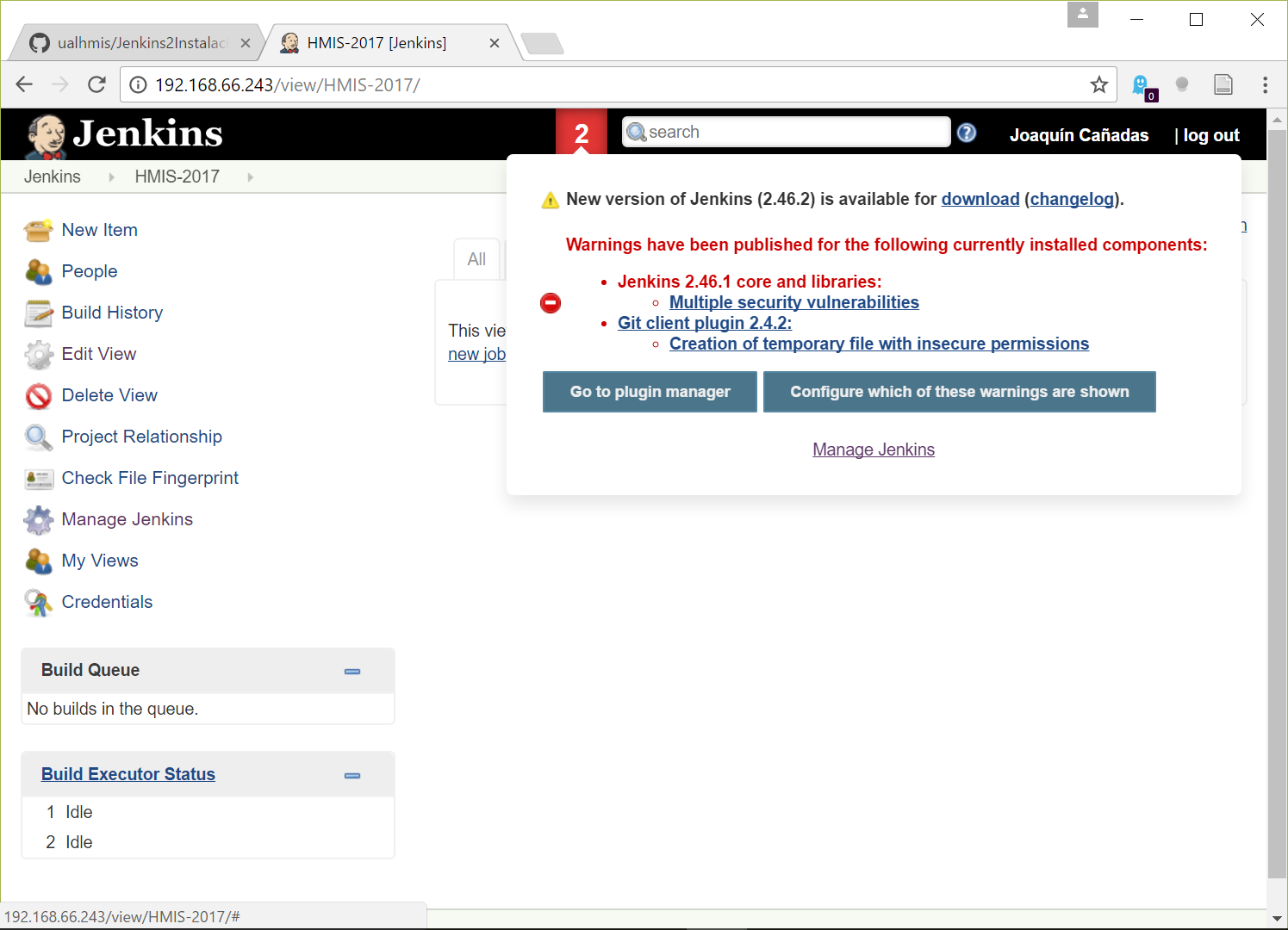The height and width of the screenshot is (930, 1288).
Task: Open the changelog link
Action: [x=1073, y=199]
